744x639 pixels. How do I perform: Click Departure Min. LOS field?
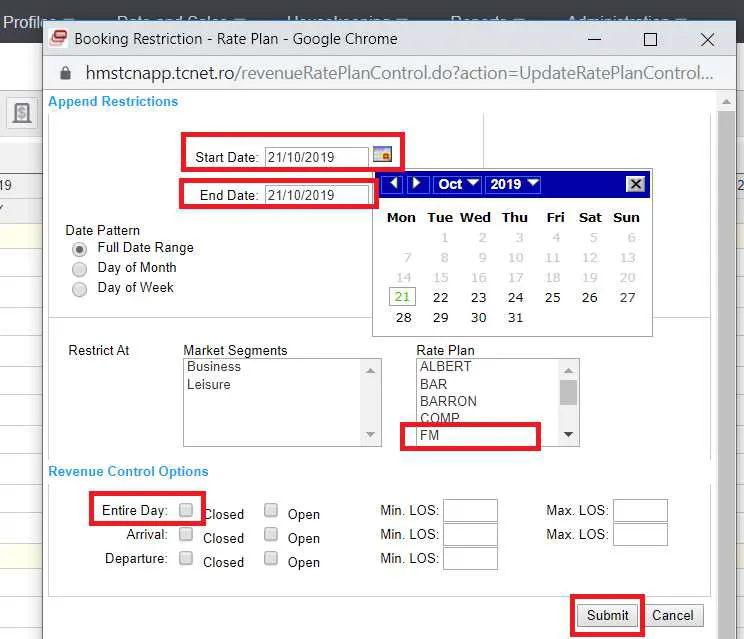coord(470,558)
